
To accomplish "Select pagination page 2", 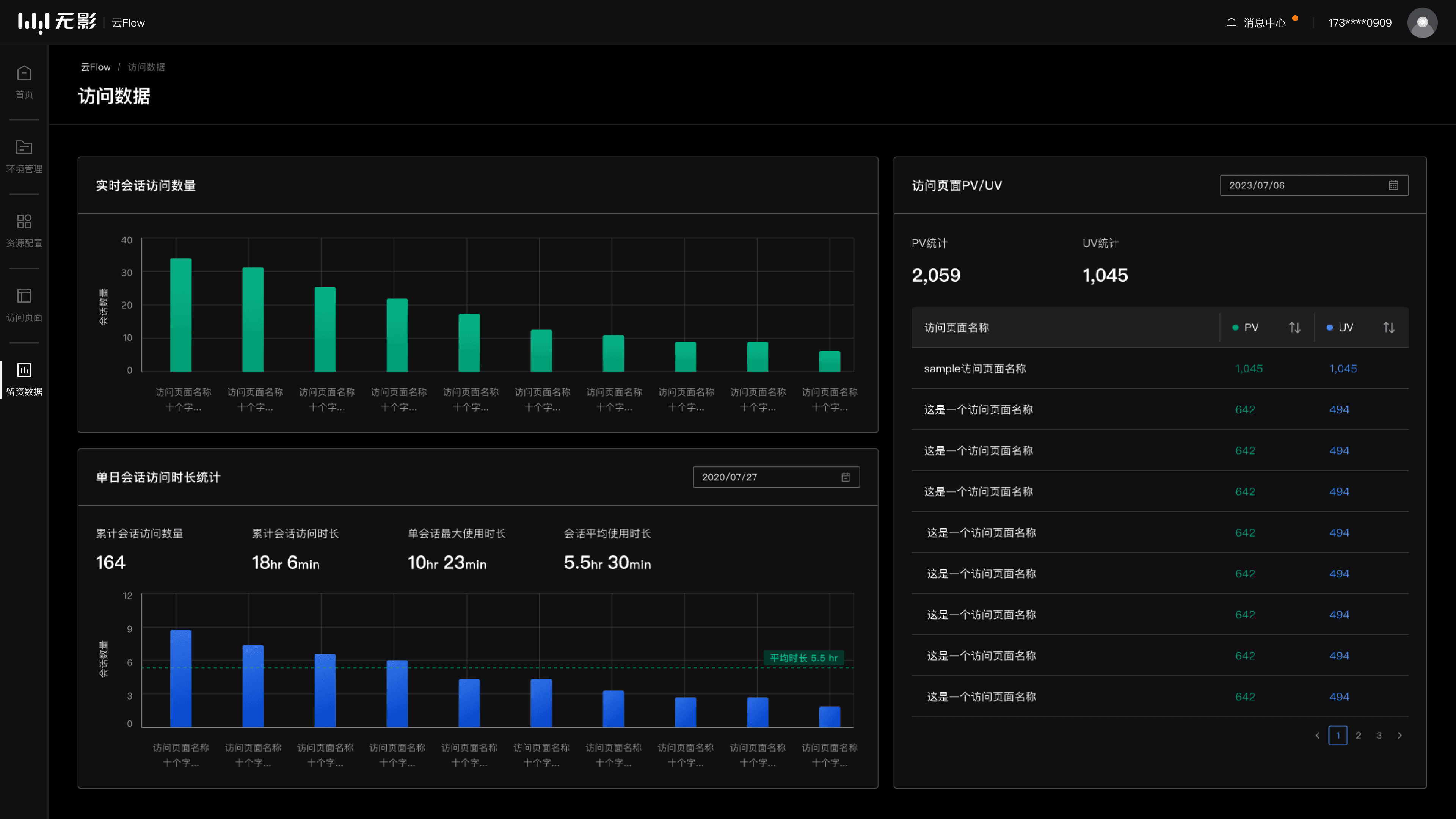I will [x=1358, y=735].
